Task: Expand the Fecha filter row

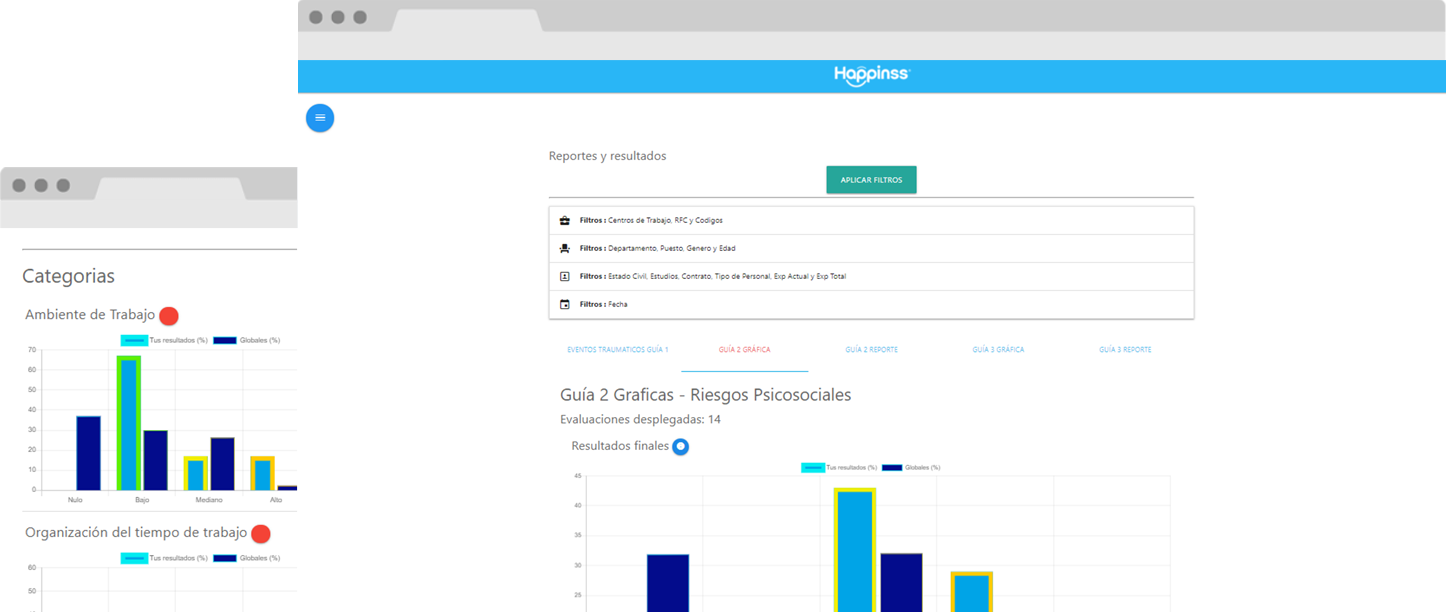Action: point(871,304)
